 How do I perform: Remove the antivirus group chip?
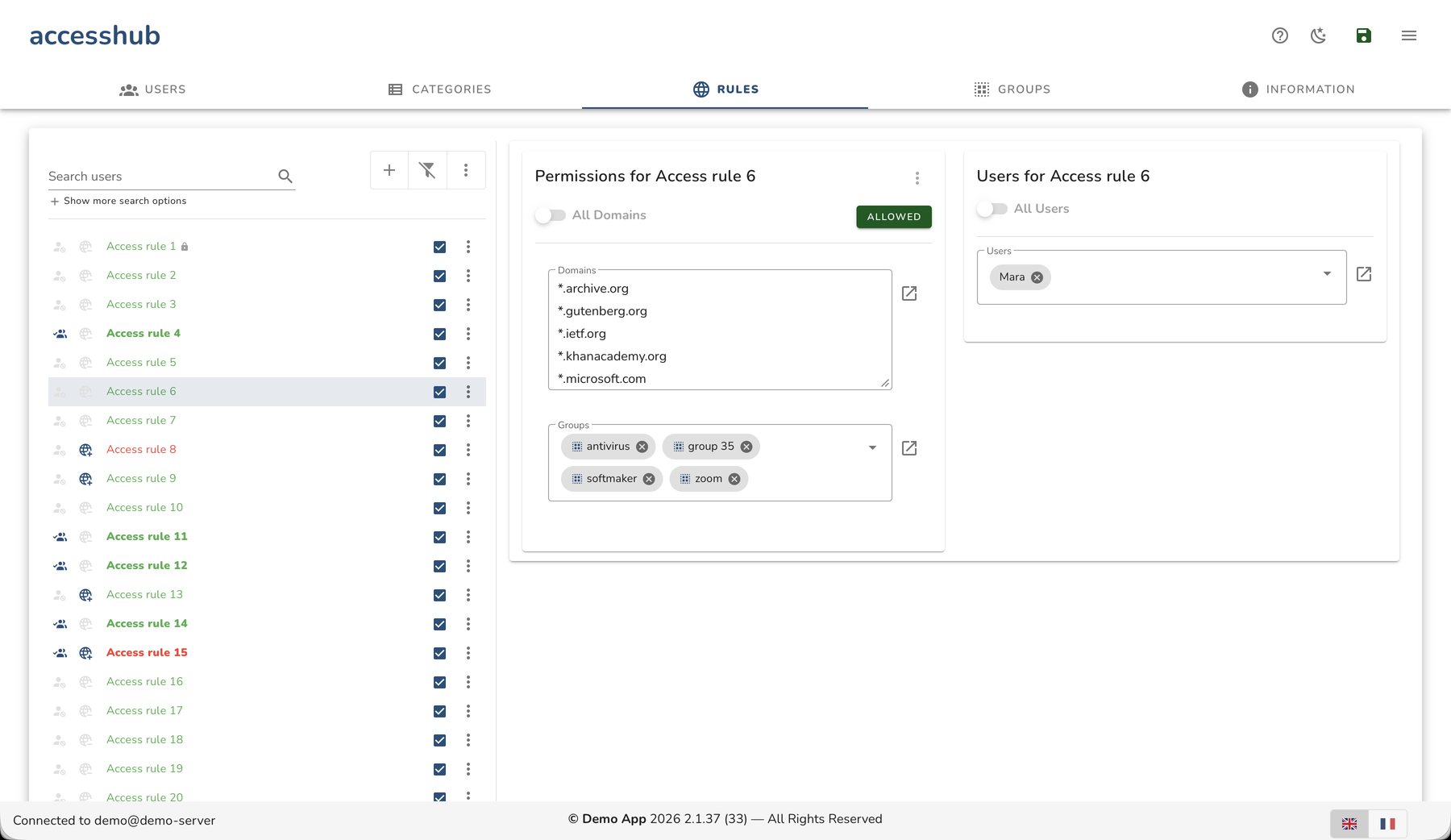pos(642,447)
